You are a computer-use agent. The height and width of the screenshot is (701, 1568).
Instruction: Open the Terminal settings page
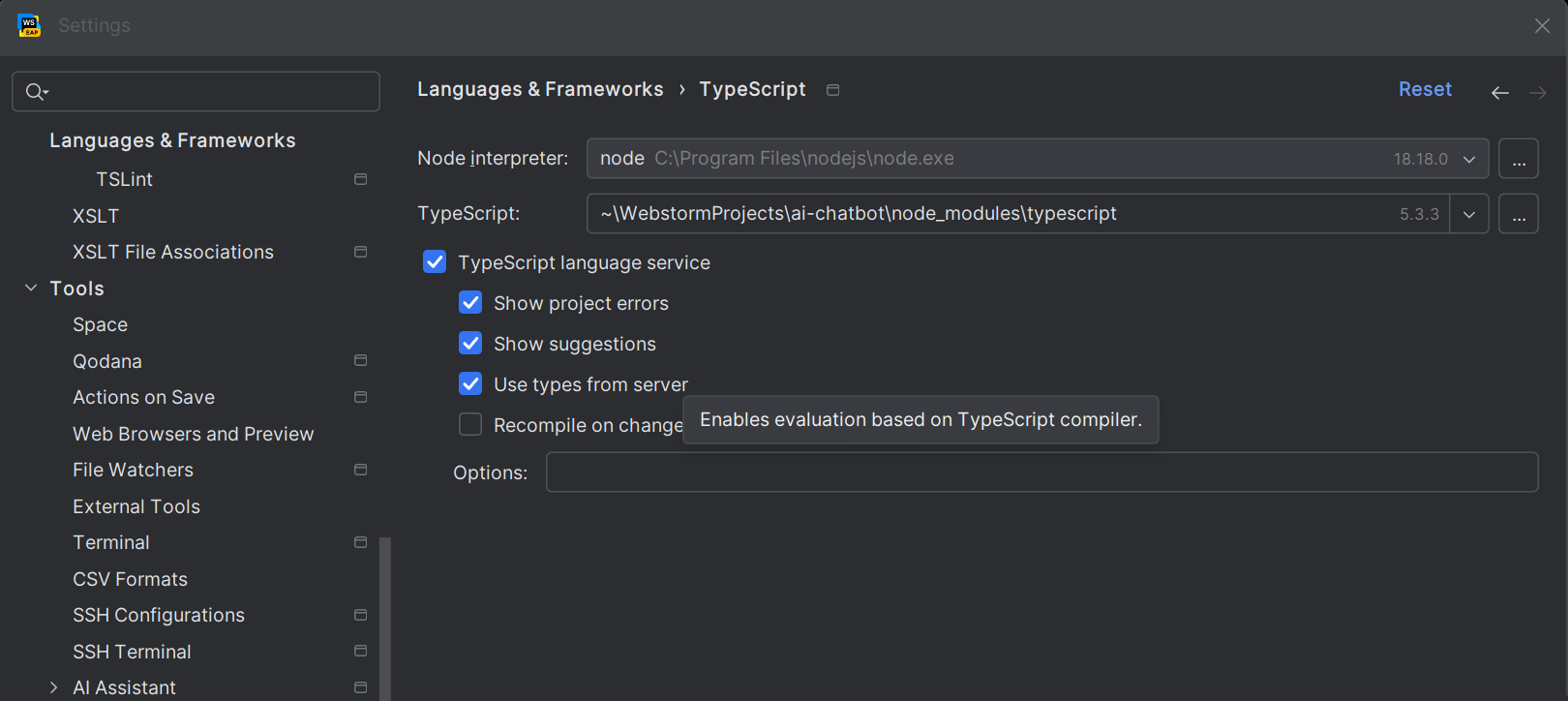click(x=111, y=542)
